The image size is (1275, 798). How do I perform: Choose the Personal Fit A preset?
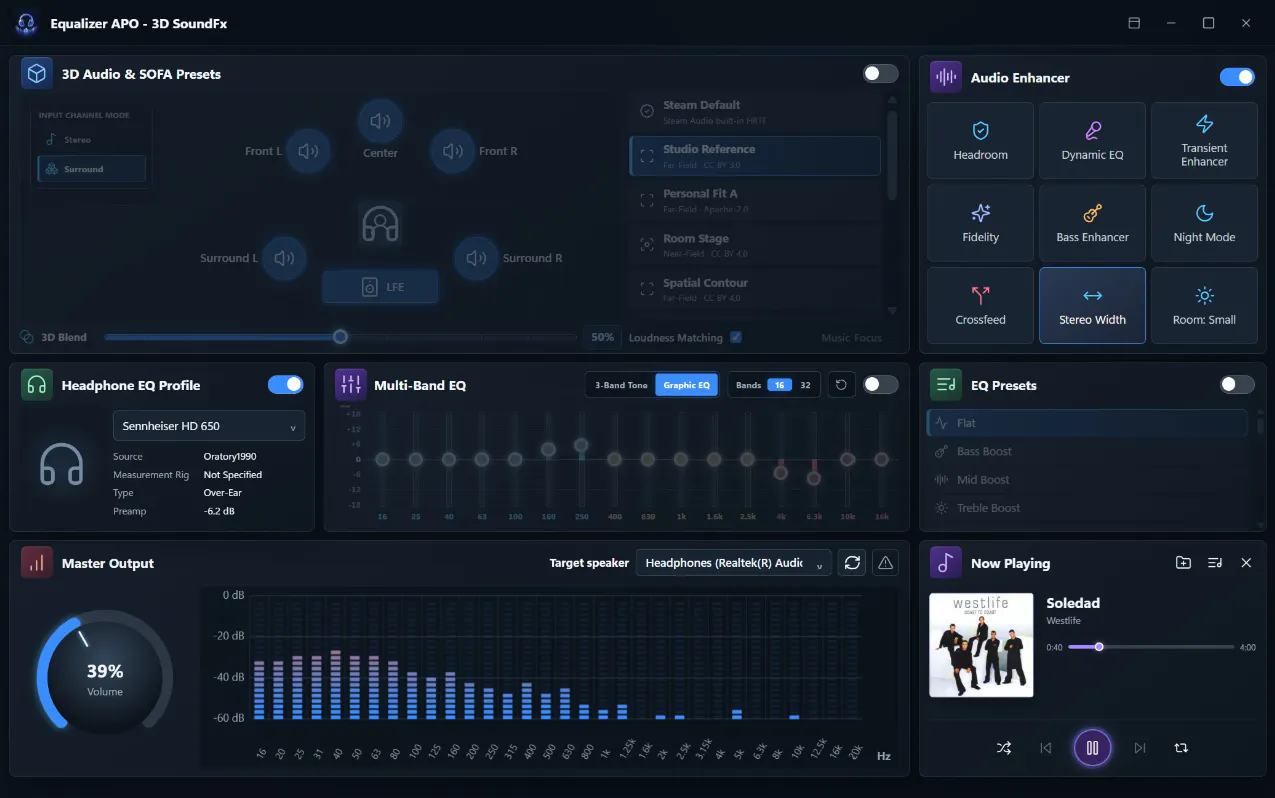(755, 200)
